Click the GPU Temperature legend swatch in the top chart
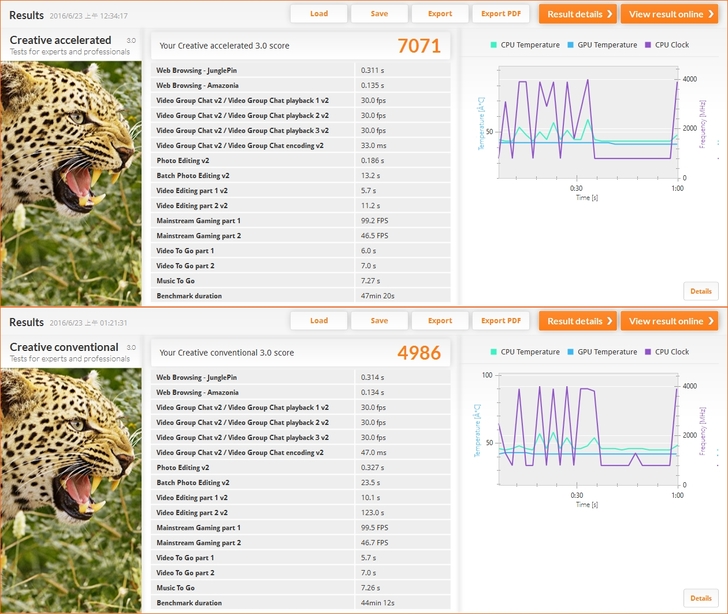 click(572, 45)
